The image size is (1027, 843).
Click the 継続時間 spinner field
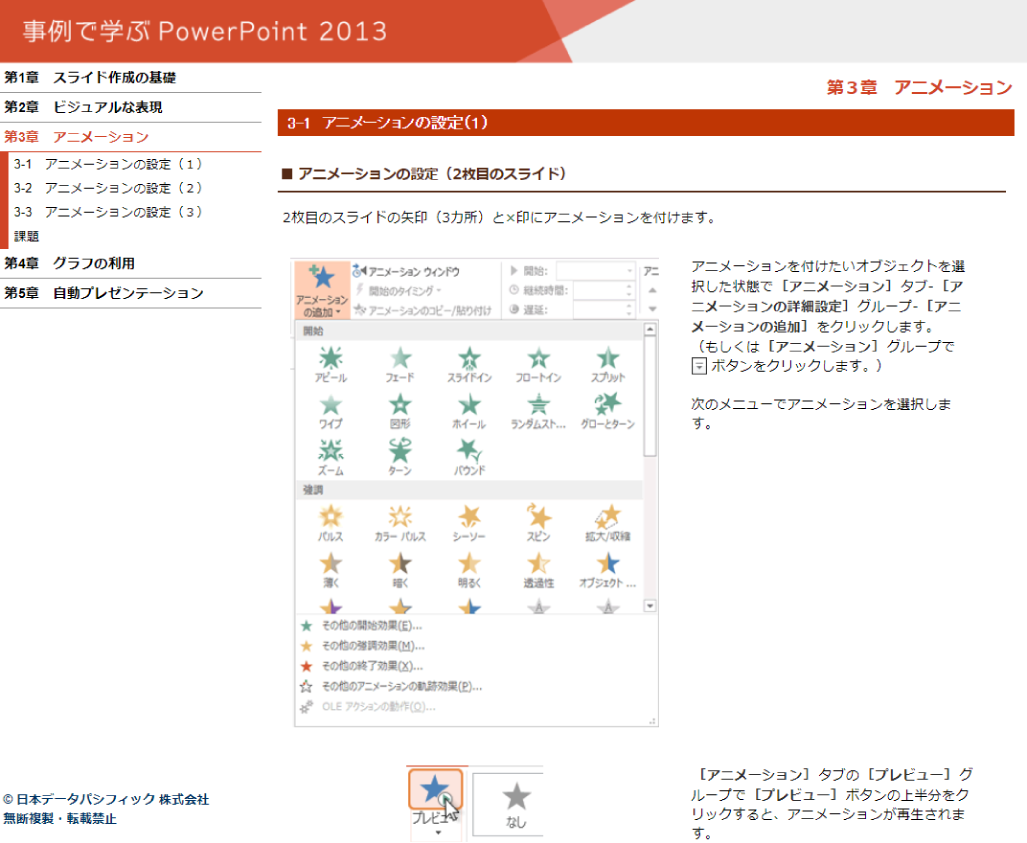pyautogui.click(x=603, y=290)
